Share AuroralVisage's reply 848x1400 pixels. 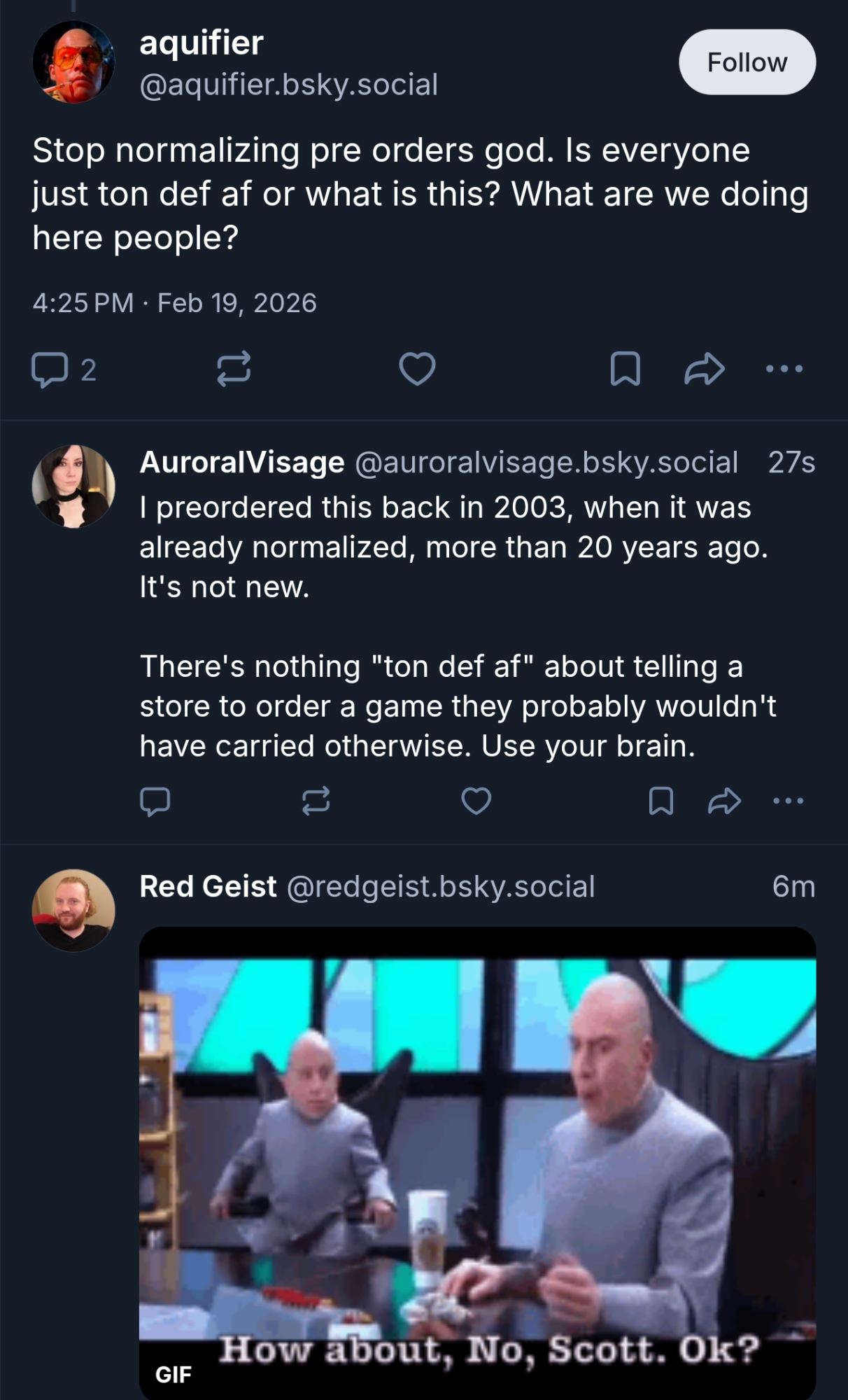click(x=724, y=801)
